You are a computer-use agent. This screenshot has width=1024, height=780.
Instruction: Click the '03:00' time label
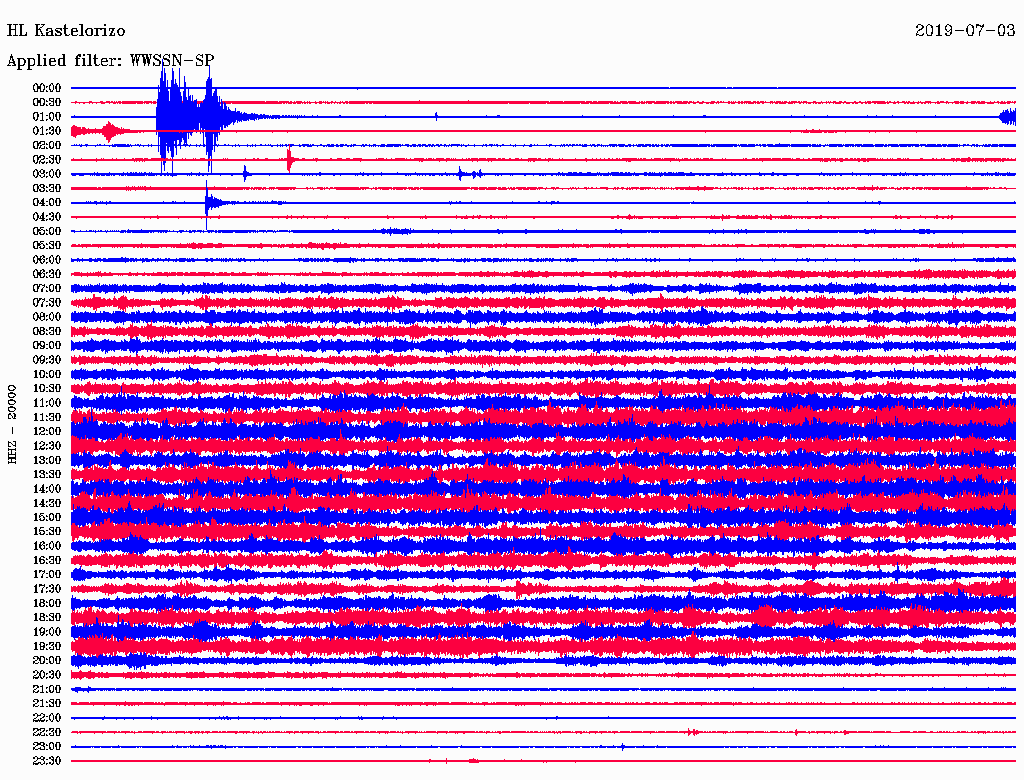(x=47, y=174)
